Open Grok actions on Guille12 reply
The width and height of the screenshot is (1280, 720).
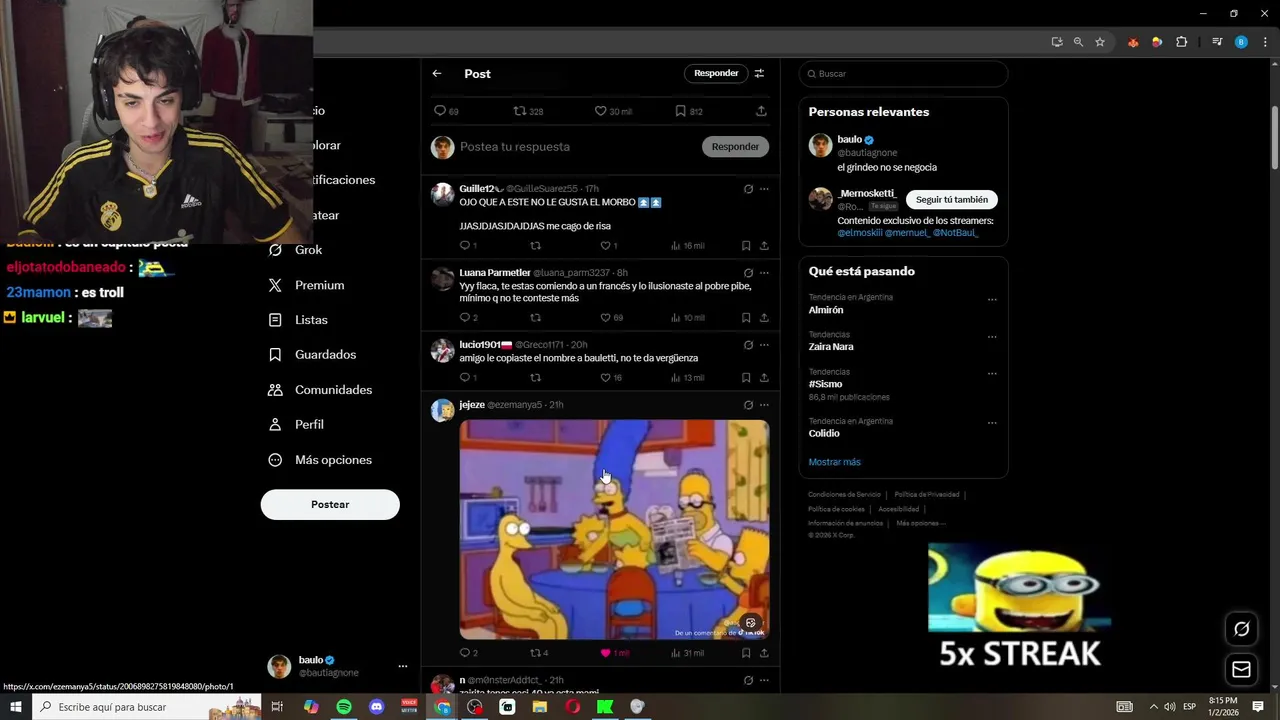(748, 189)
